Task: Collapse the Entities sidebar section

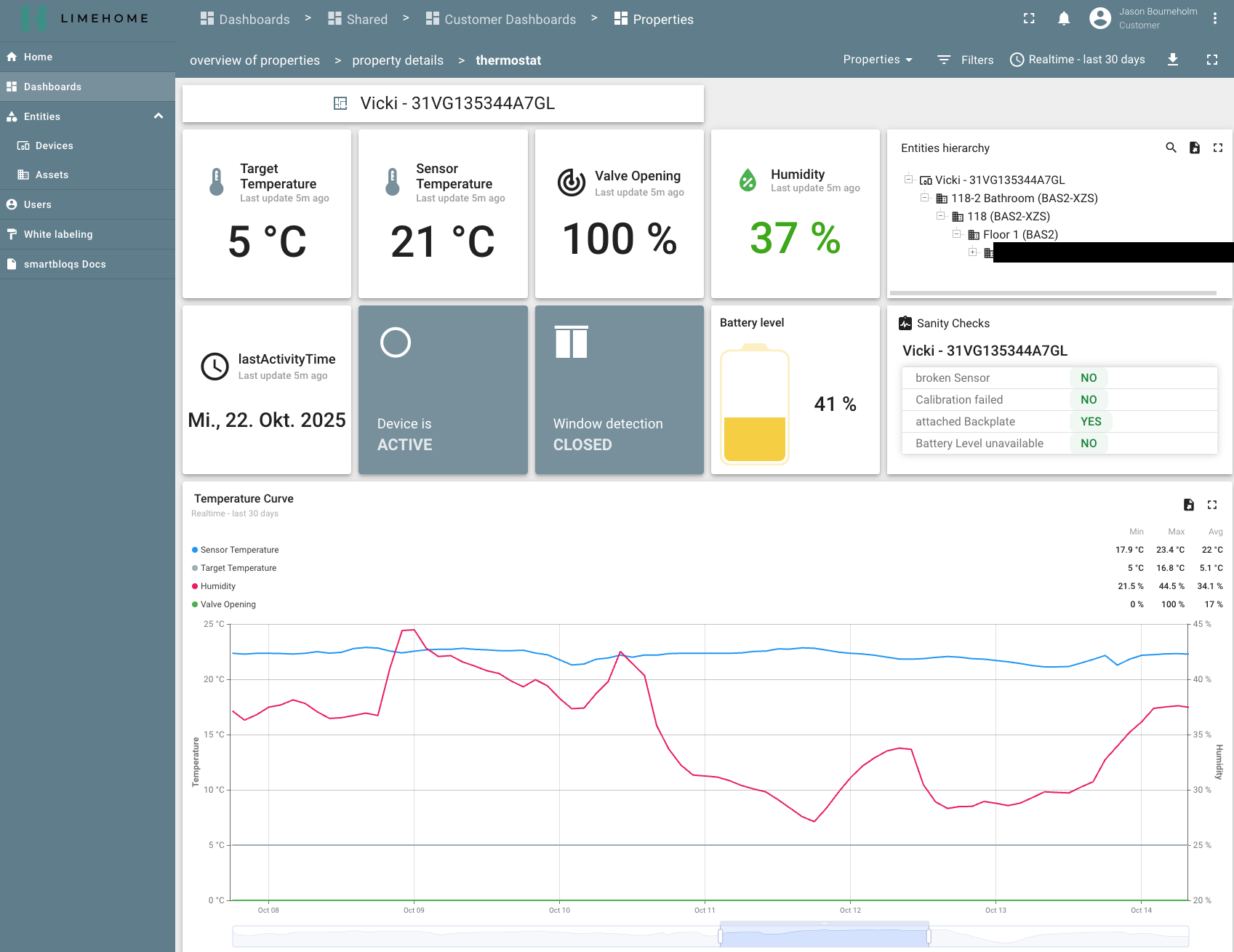Action: point(158,116)
